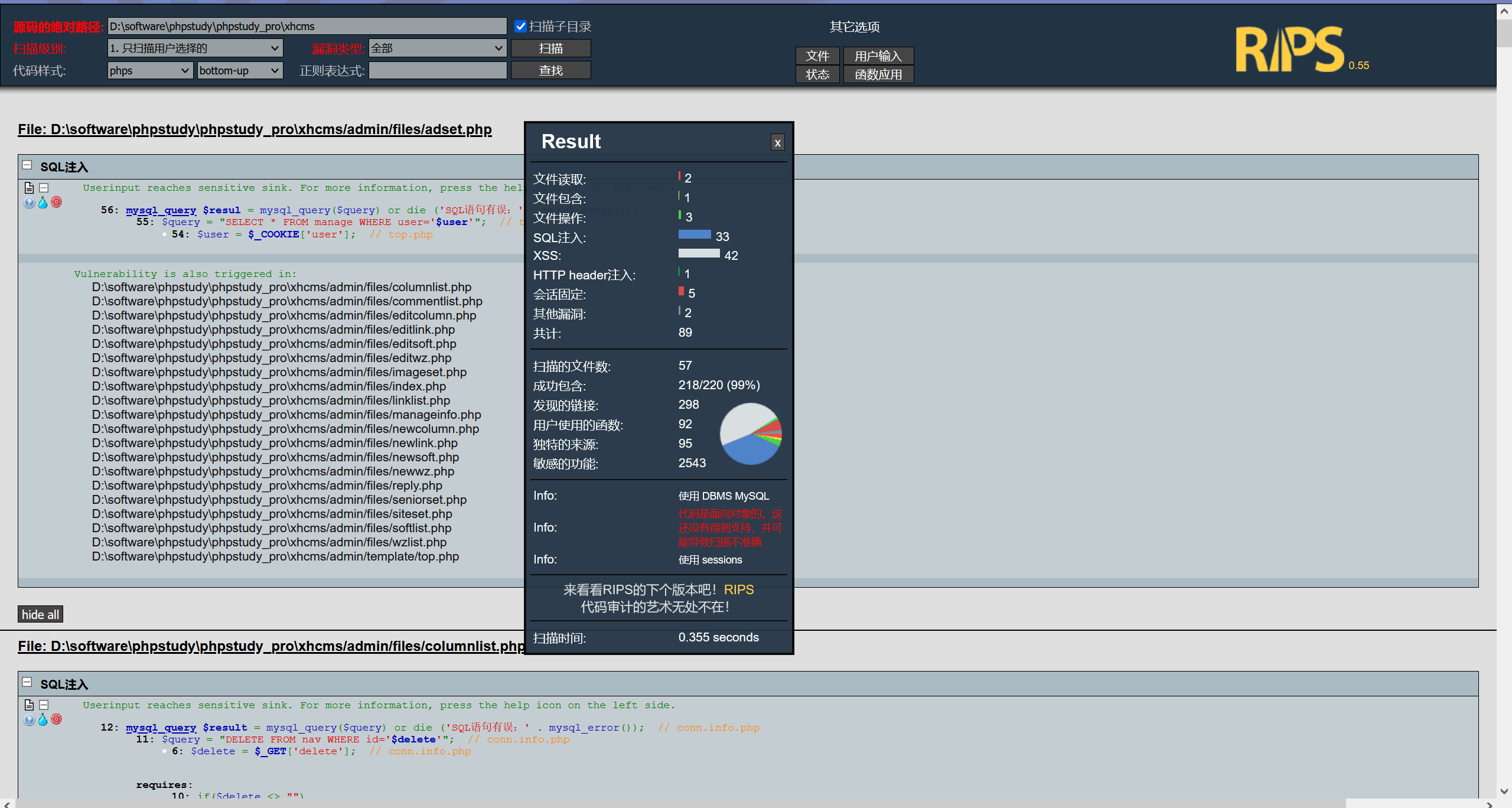Viewport: 1512px width, 808px height.
Task: Minimize the adset.php trace with minus box
Action: click(44, 188)
